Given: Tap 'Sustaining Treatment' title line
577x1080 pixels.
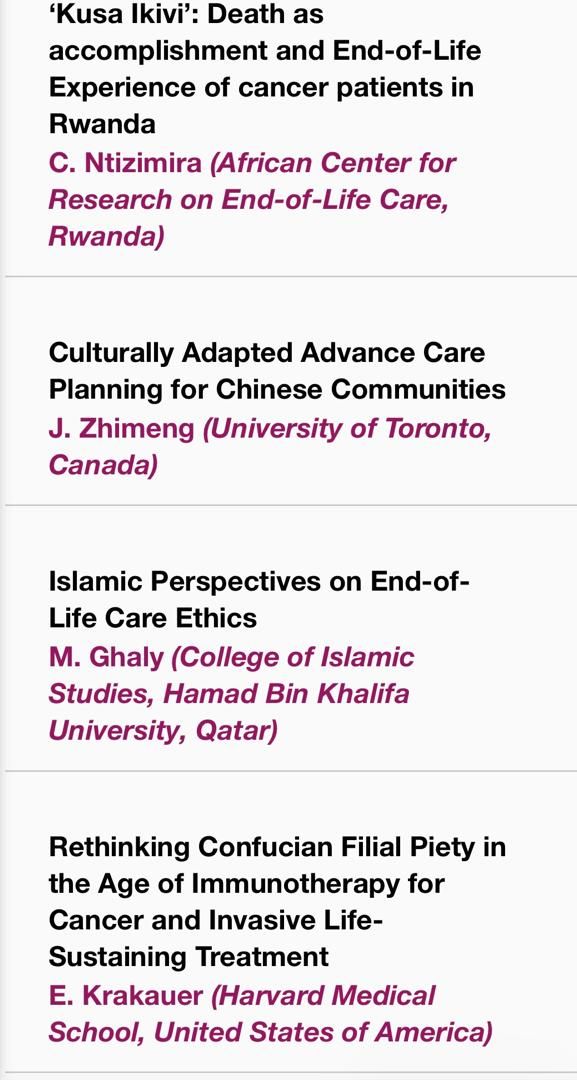Looking at the screenshot, I should pos(189,957).
